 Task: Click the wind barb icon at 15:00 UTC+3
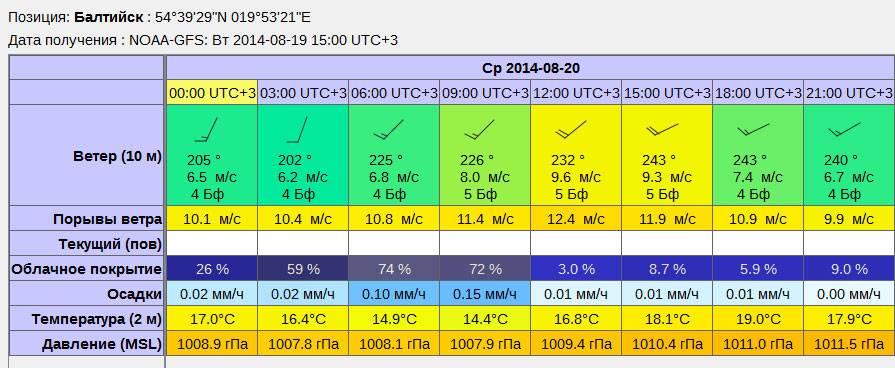coord(662,130)
